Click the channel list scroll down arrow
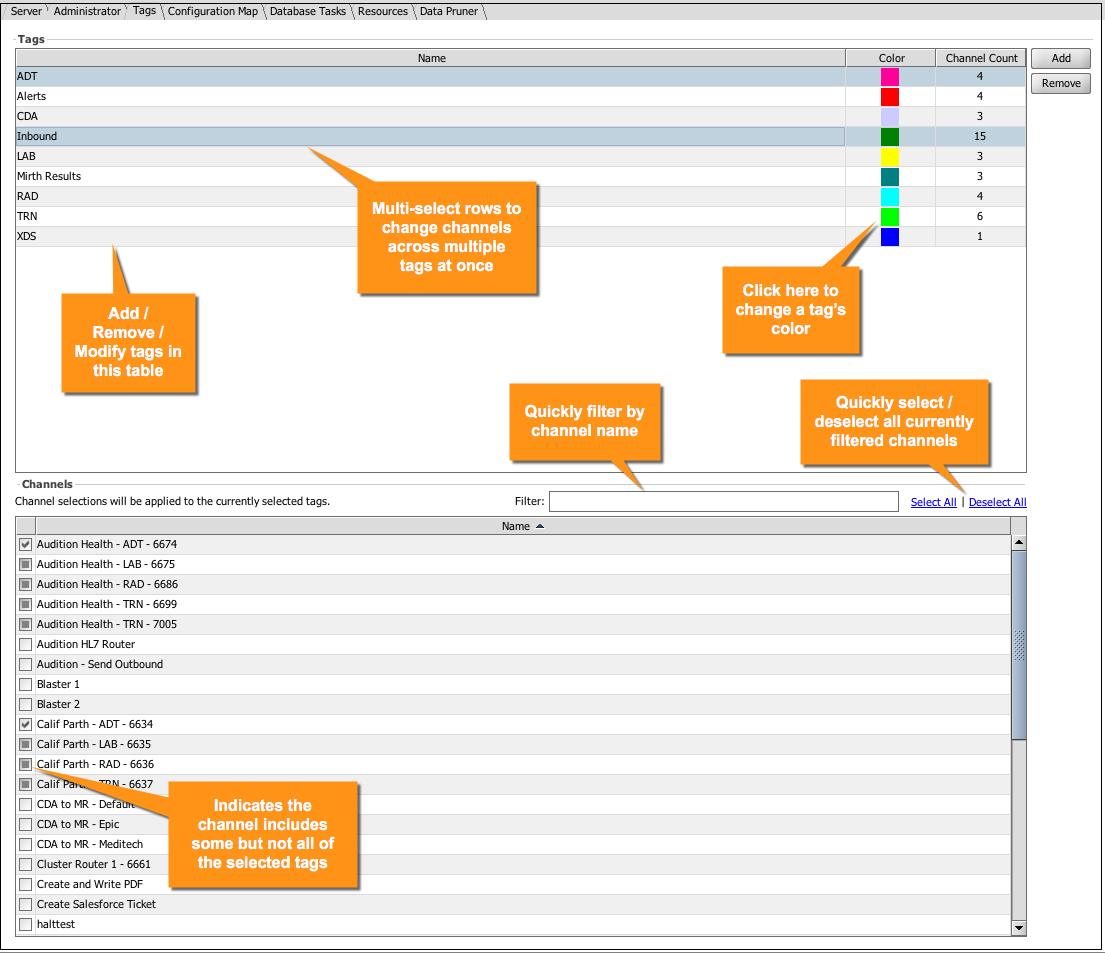The image size is (1105, 953). [x=1019, y=928]
